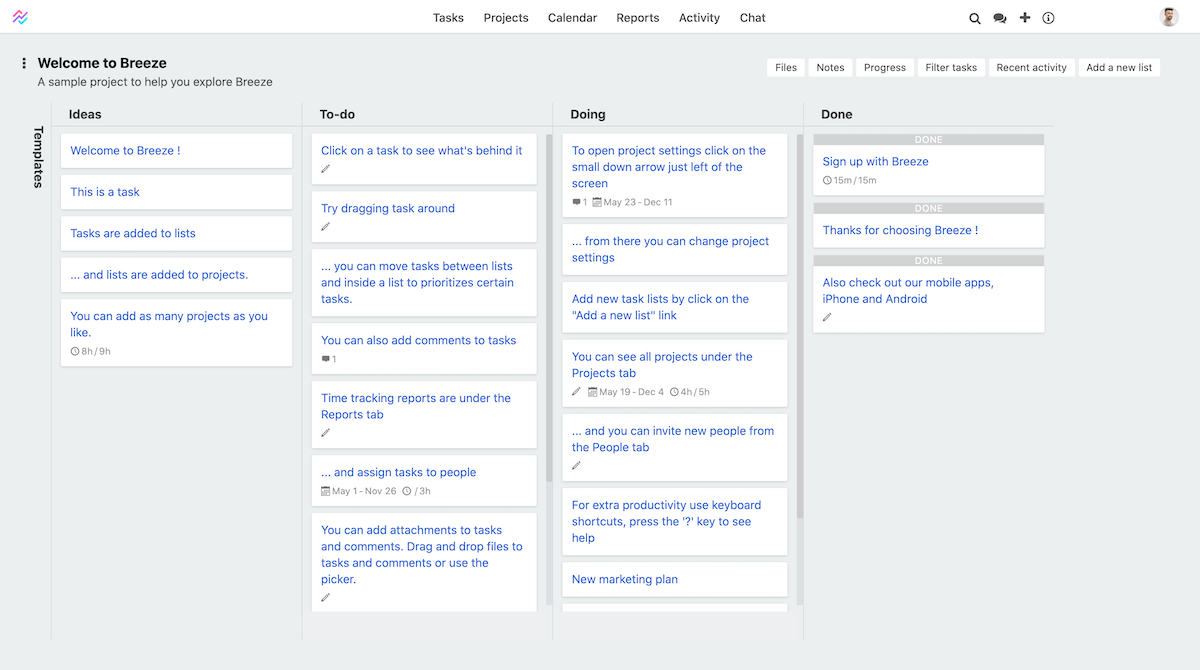This screenshot has width=1200, height=670.
Task: Click the plus icon in top bar
Action: point(1025,18)
